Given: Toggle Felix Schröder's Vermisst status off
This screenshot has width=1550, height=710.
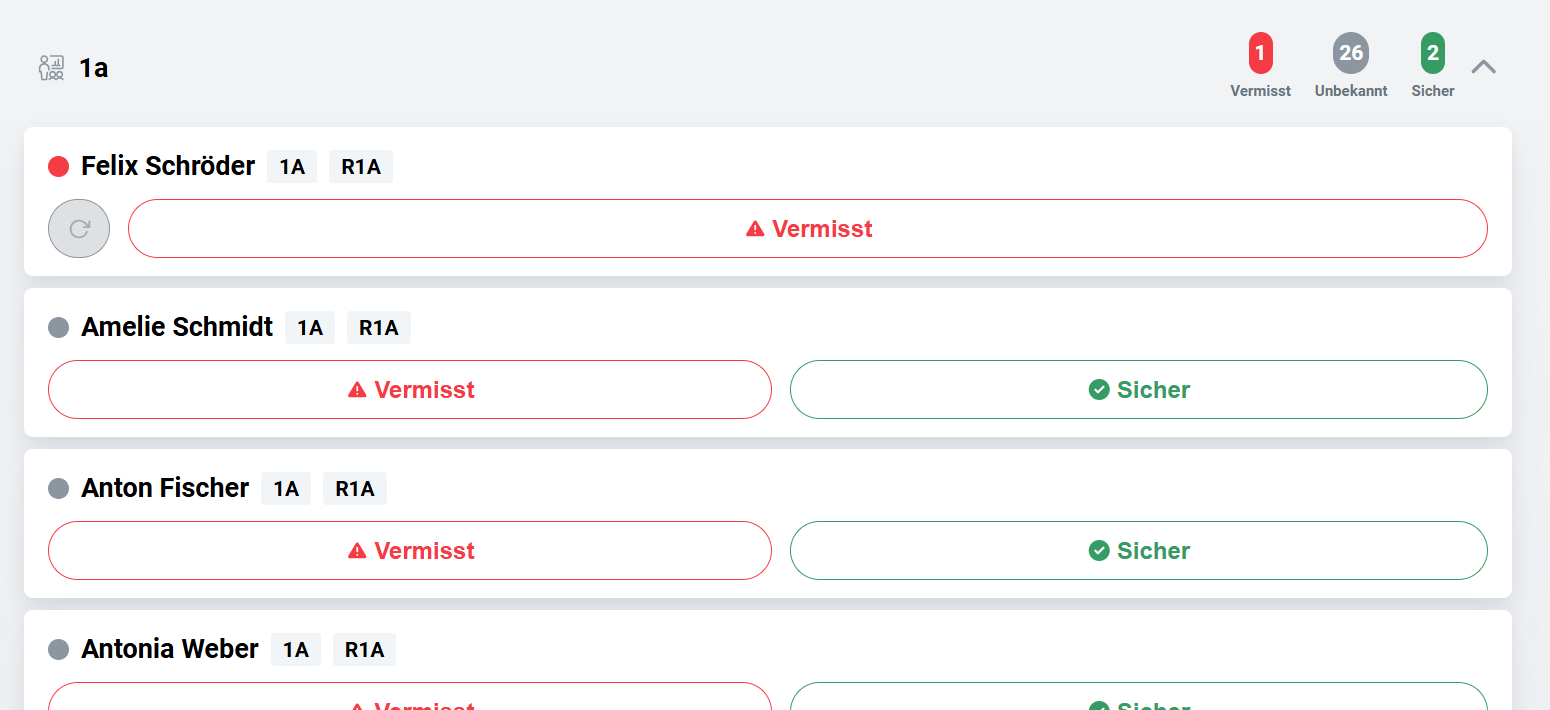Looking at the screenshot, I should point(808,229).
